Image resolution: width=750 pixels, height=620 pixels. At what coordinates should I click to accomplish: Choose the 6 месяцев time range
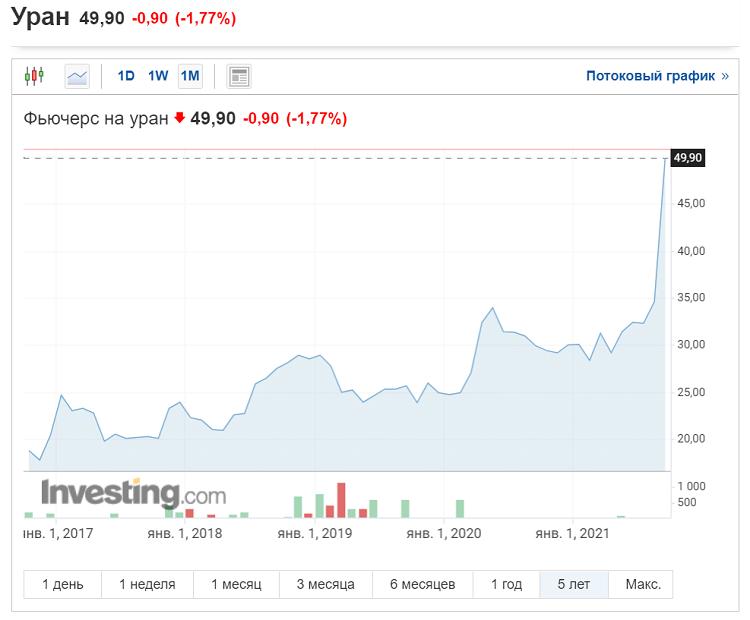[422, 584]
